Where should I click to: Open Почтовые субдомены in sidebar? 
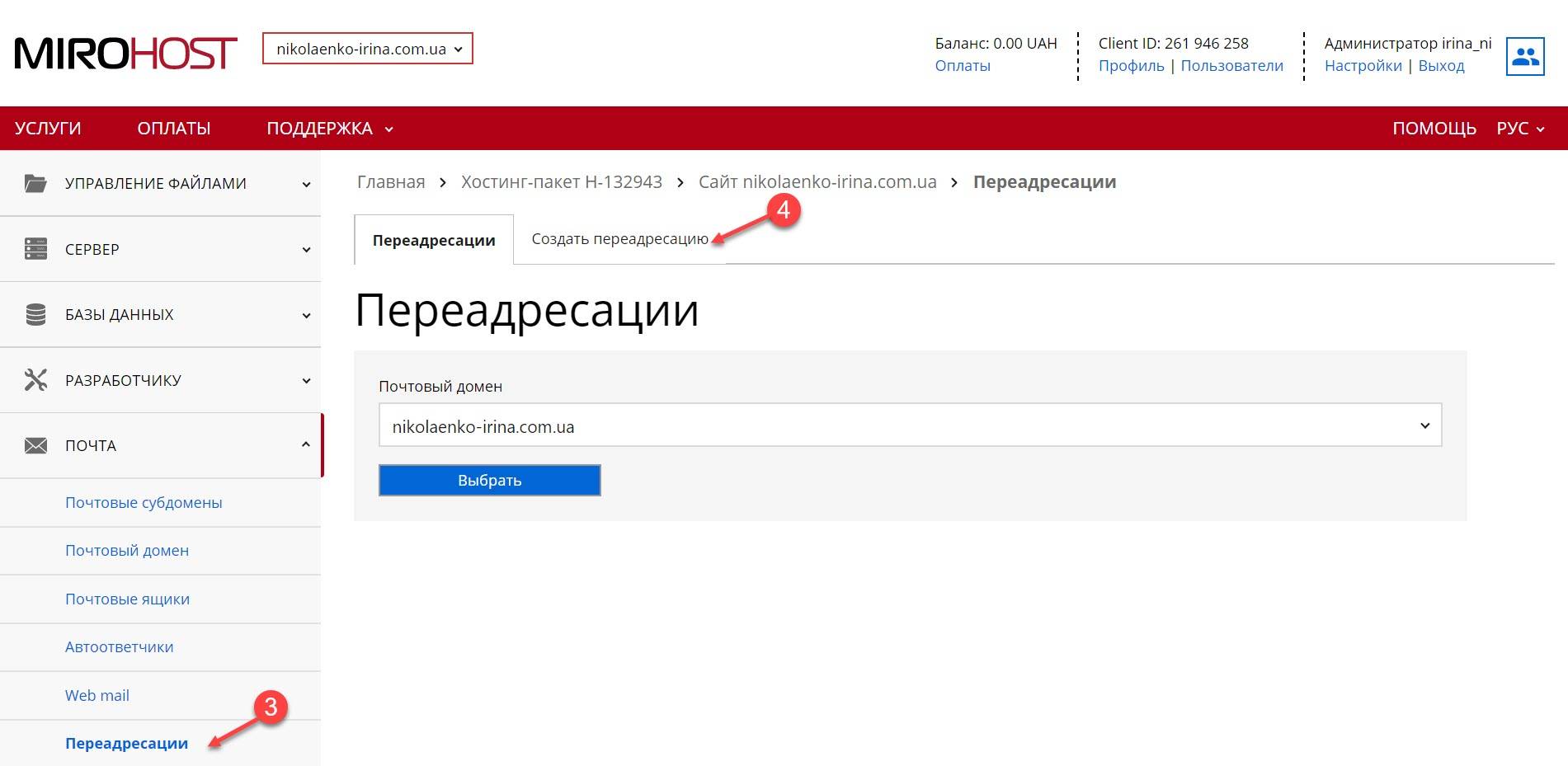pos(144,503)
